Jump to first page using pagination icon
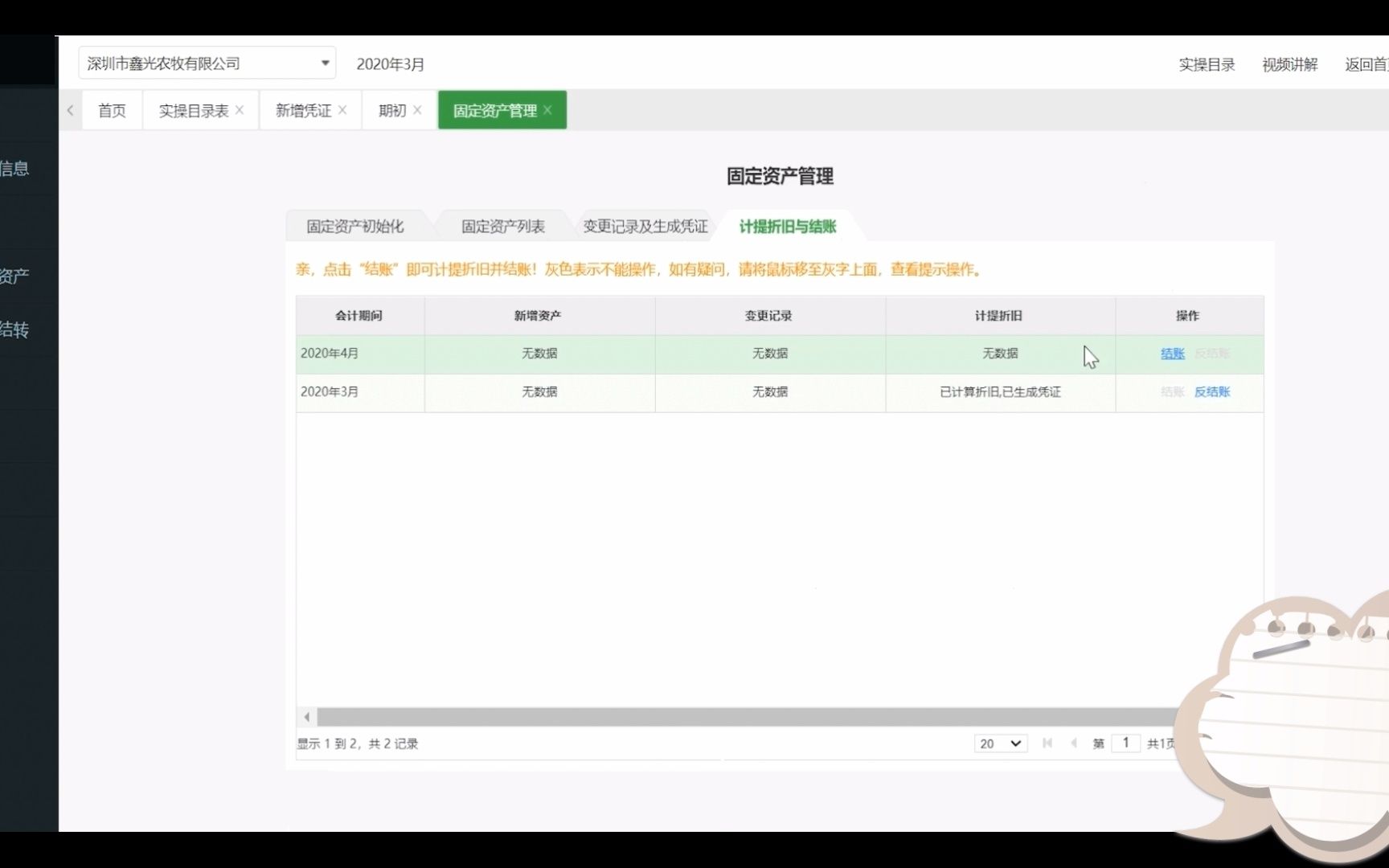Image resolution: width=1389 pixels, height=868 pixels. [1047, 743]
